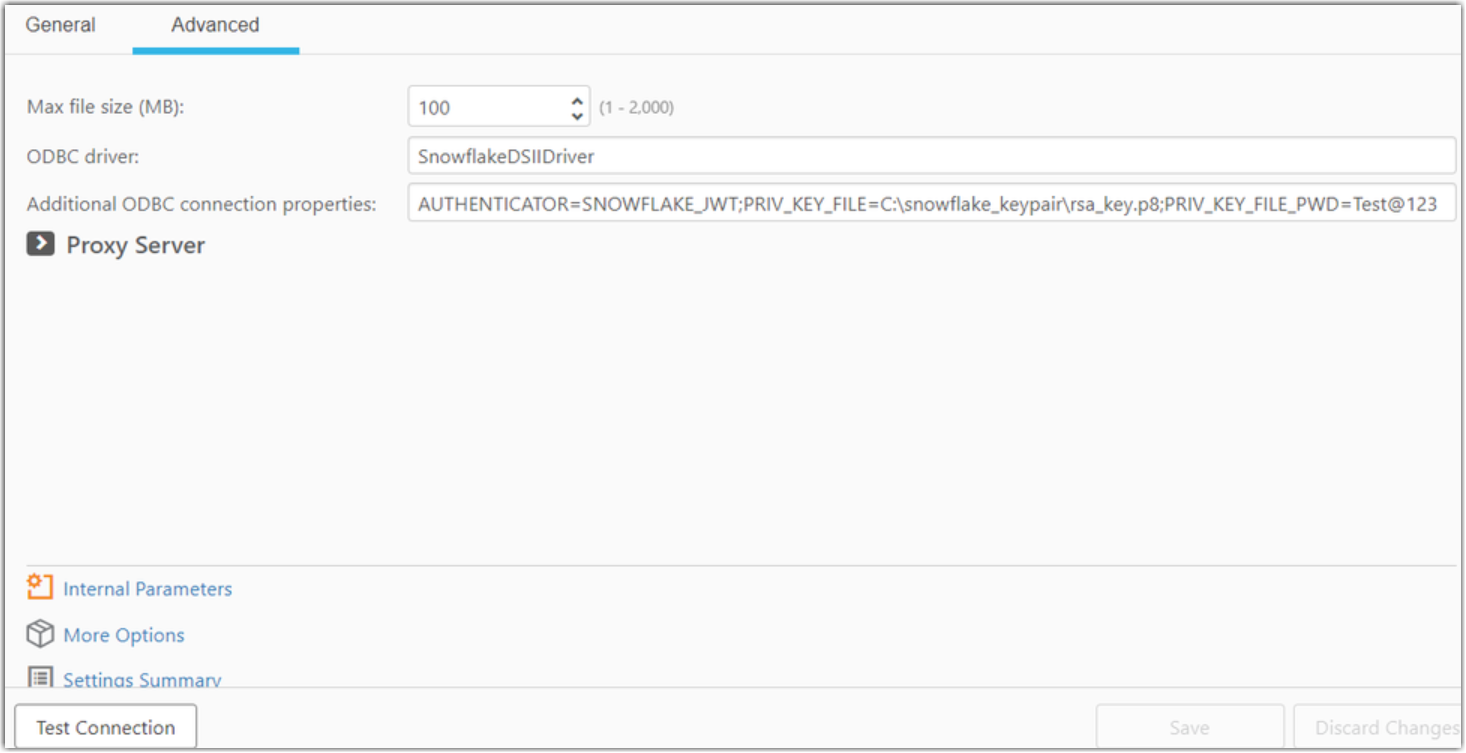Viewport: 1466px width, 753px height.
Task: Click the Max file size spinner control
Action: [577, 107]
